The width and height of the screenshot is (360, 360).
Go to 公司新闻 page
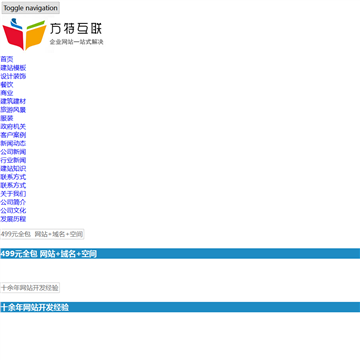pyautogui.click(x=13, y=152)
